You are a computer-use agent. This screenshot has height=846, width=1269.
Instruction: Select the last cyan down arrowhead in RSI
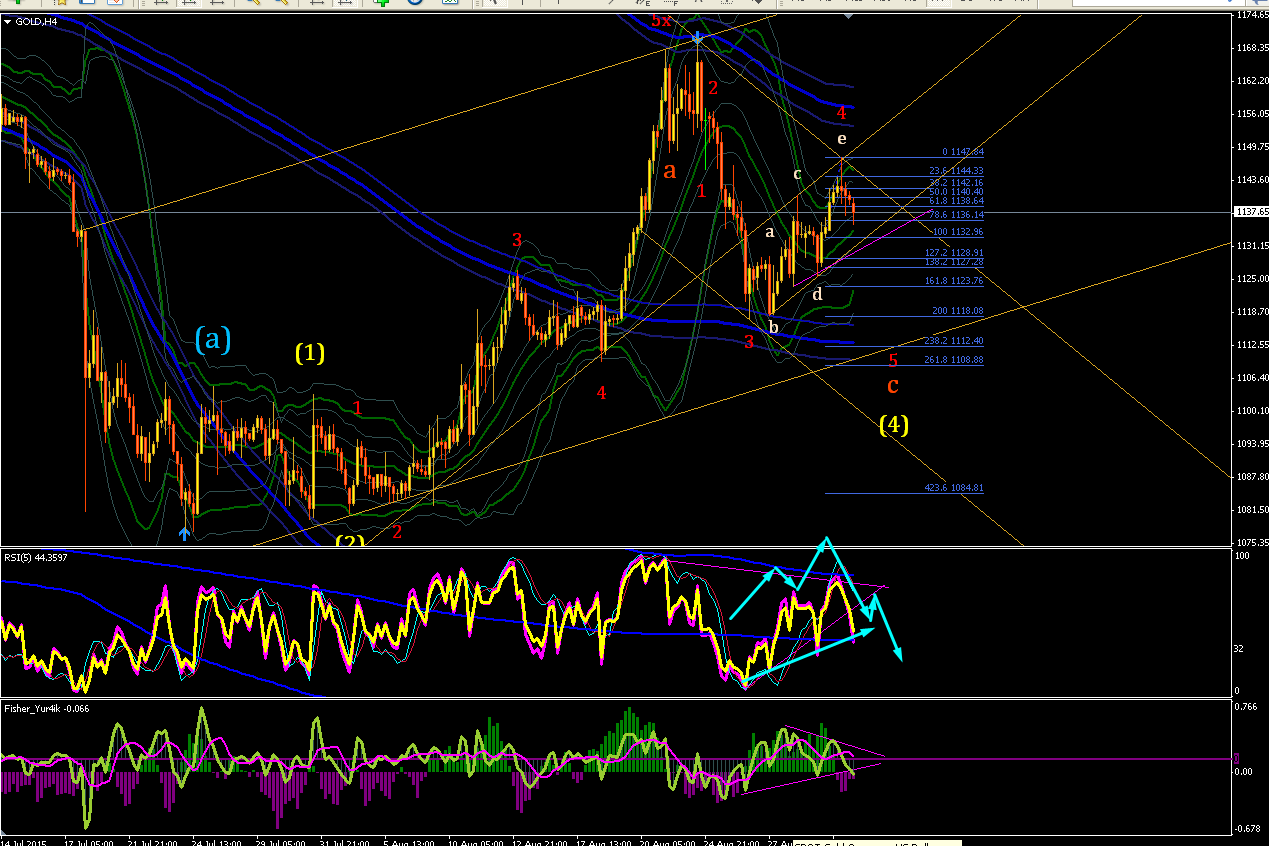point(899,654)
